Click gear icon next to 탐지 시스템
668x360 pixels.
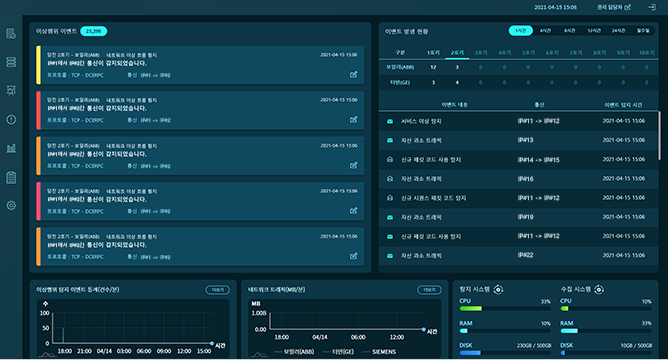coord(498,290)
